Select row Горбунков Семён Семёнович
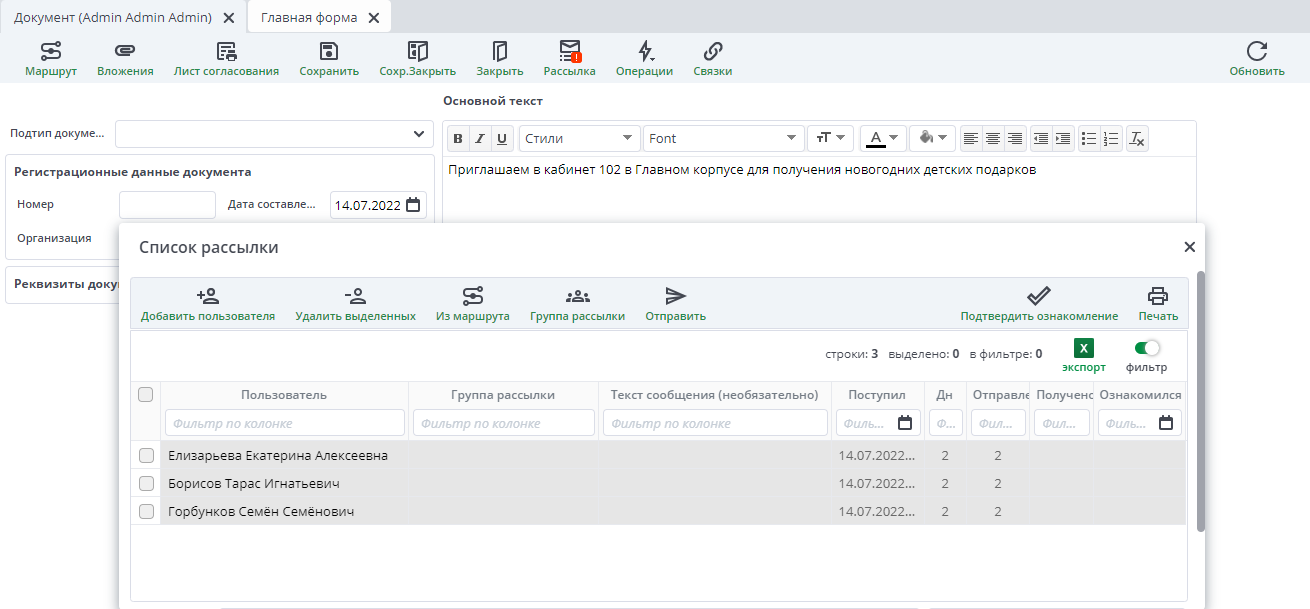 coord(658,511)
